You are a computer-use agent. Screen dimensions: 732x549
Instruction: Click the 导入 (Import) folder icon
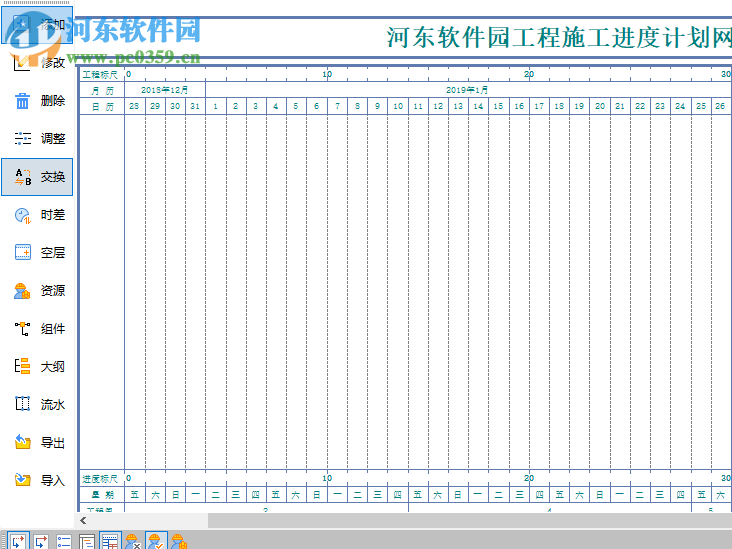click(x=22, y=480)
